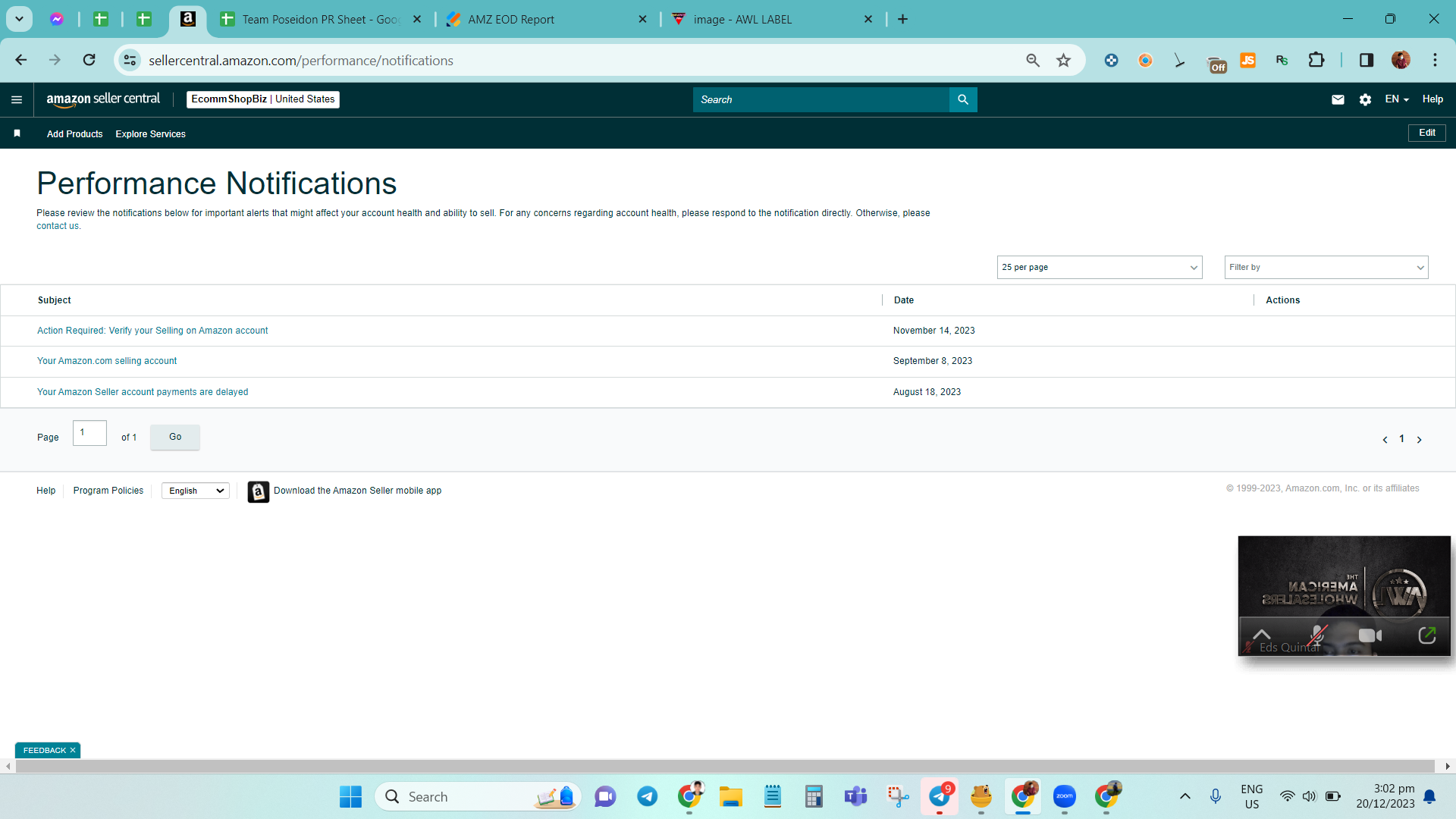Image resolution: width=1456 pixels, height=819 pixels.
Task: Click the Edit button in the navigation bar
Action: pos(1427,133)
